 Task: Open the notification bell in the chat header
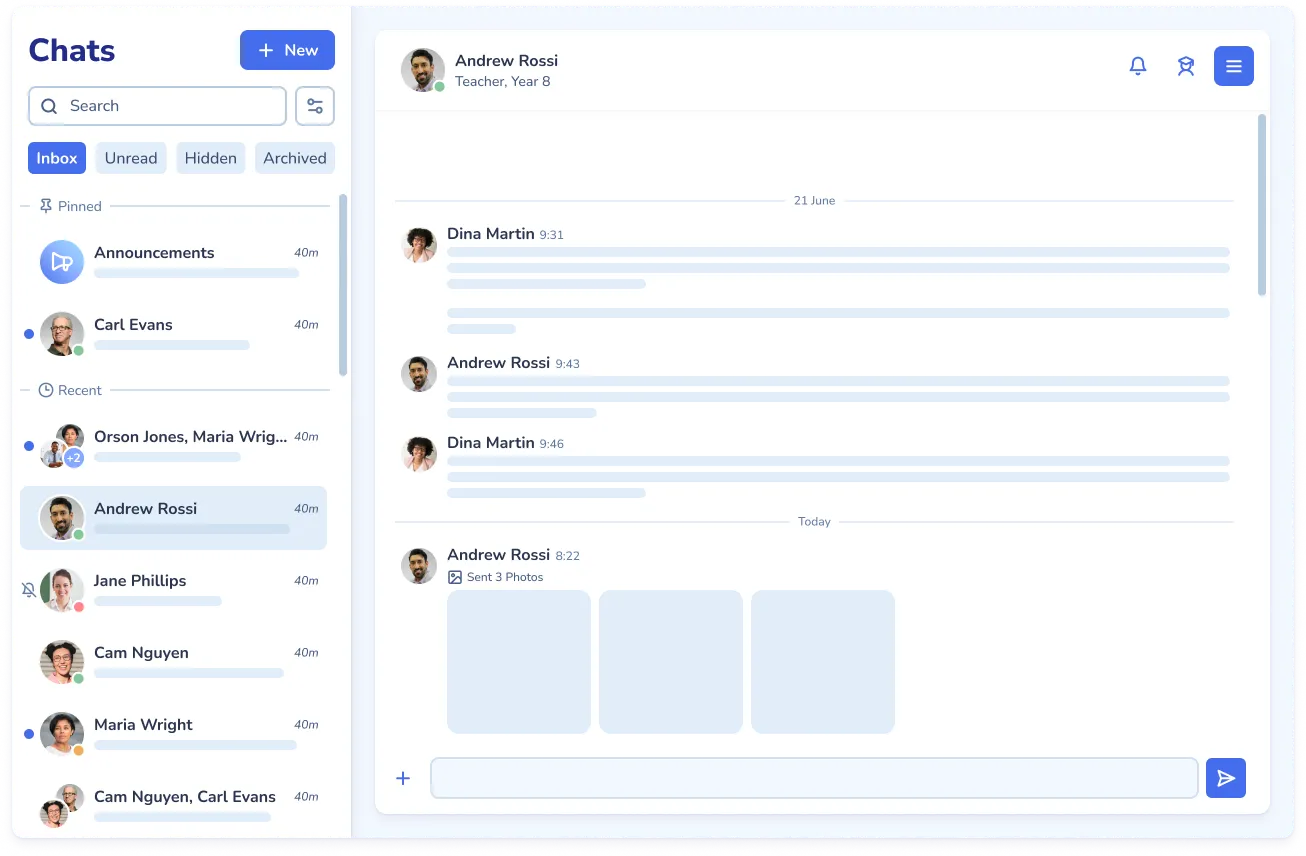1138,65
